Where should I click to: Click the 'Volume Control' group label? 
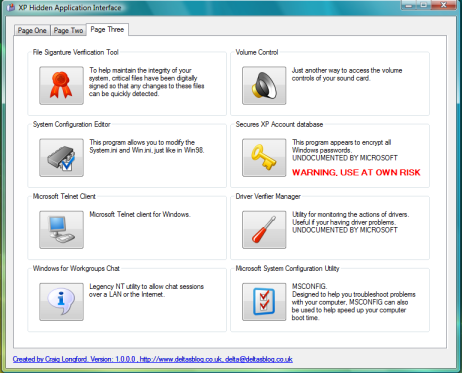pyautogui.click(x=257, y=52)
